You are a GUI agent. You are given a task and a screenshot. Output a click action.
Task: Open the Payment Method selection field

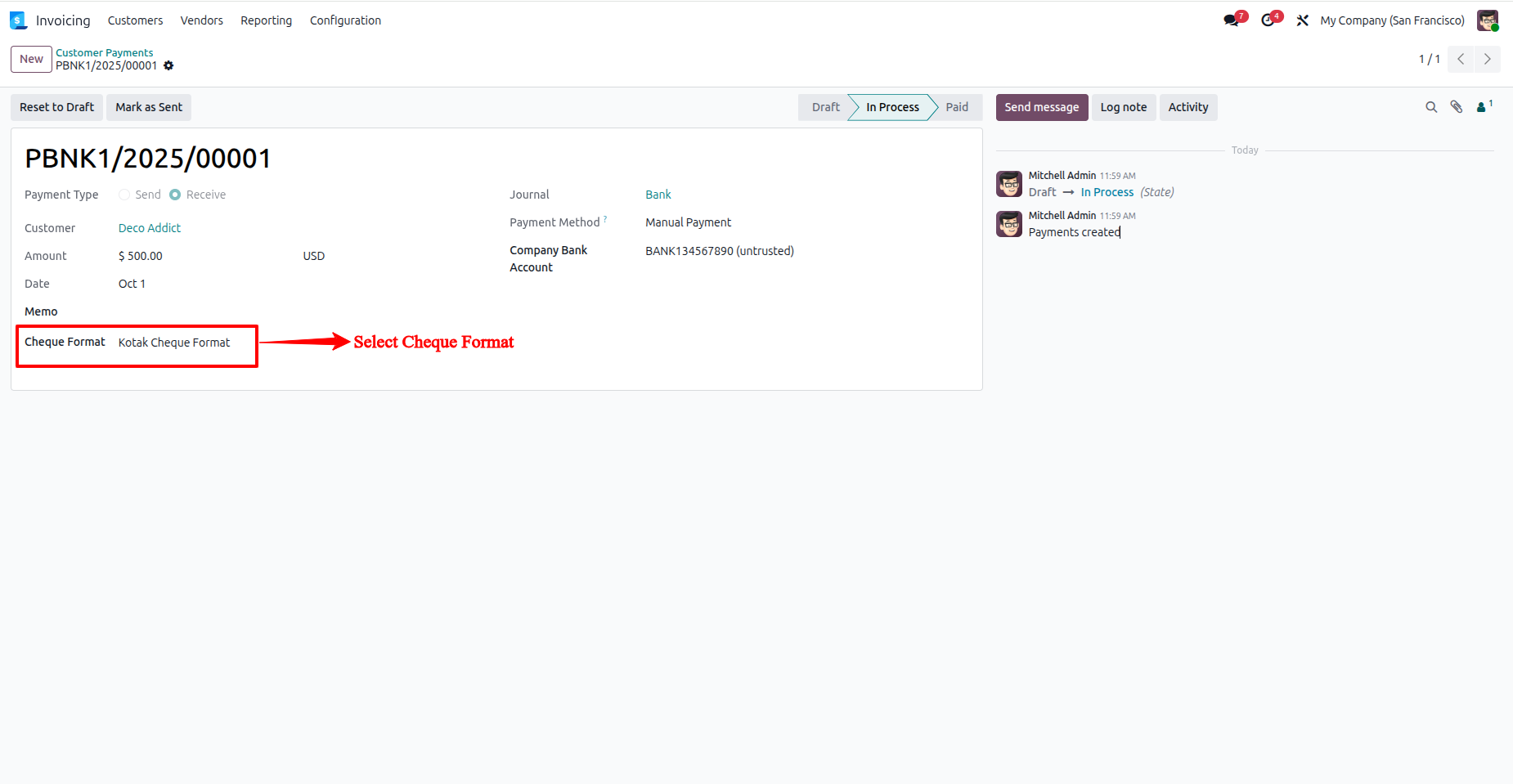(689, 222)
